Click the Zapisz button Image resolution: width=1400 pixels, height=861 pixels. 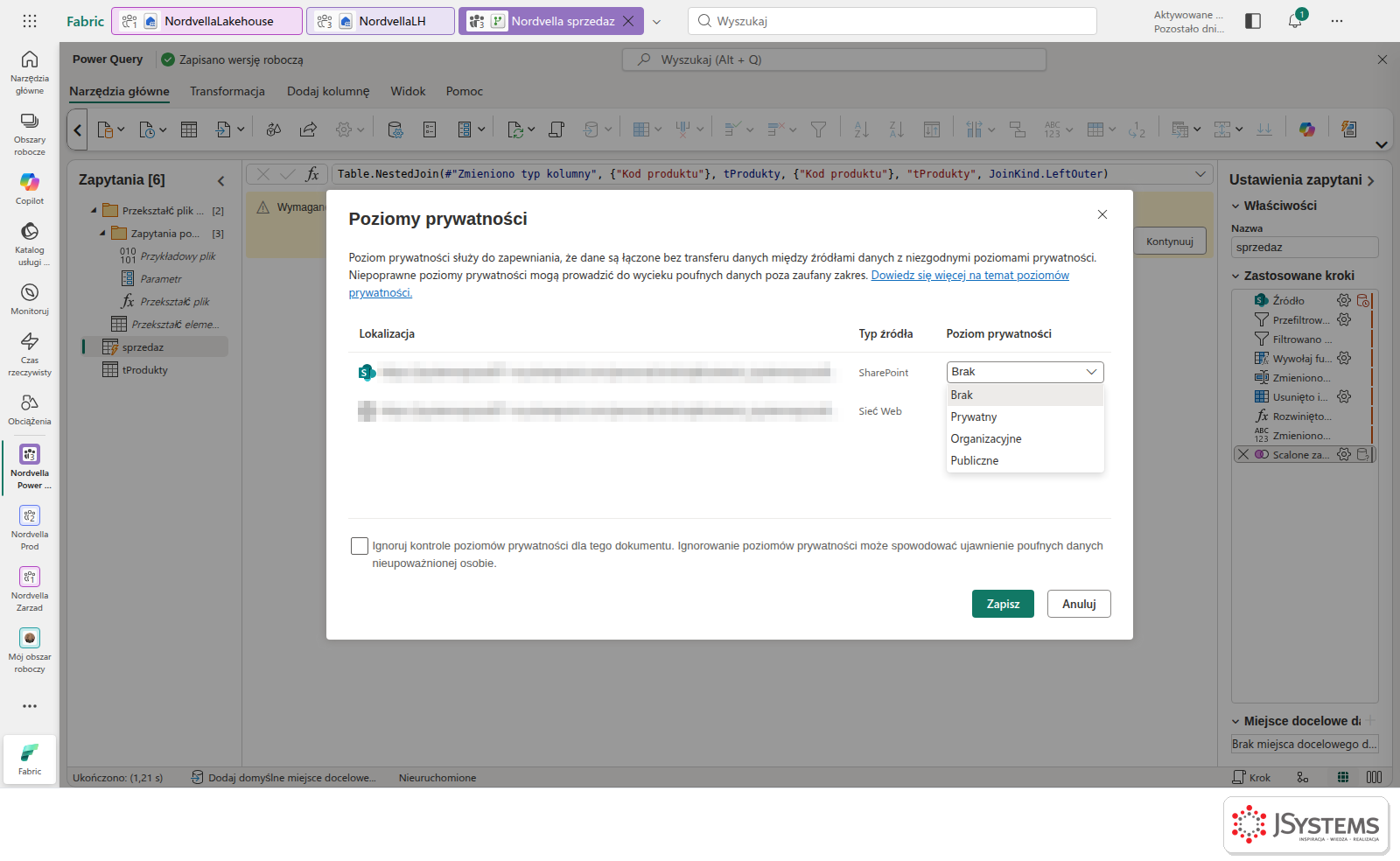[x=1003, y=604]
